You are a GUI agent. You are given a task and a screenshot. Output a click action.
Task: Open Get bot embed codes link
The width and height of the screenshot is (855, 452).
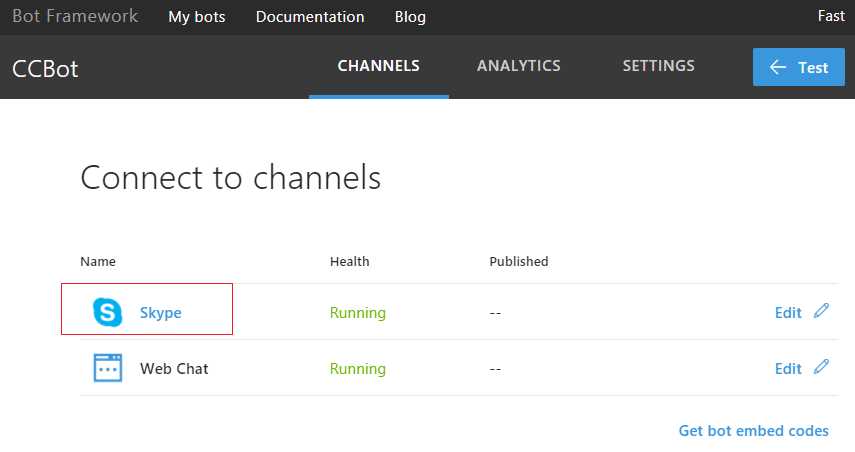754,431
